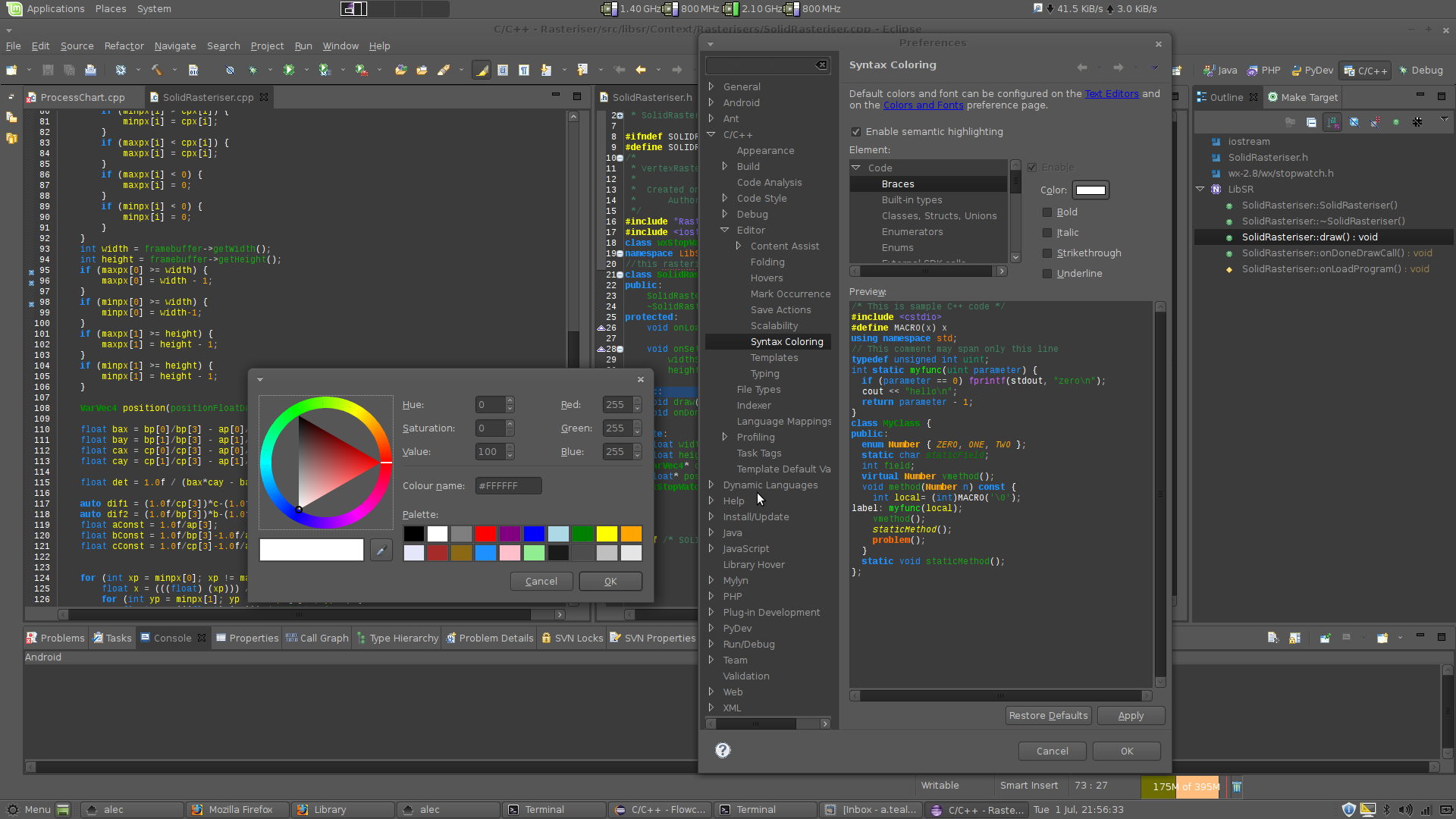The image size is (1456, 819).
Task: Select SolidRasteriser::onLoadProgram() in Outline
Action: click(x=1335, y=268)
